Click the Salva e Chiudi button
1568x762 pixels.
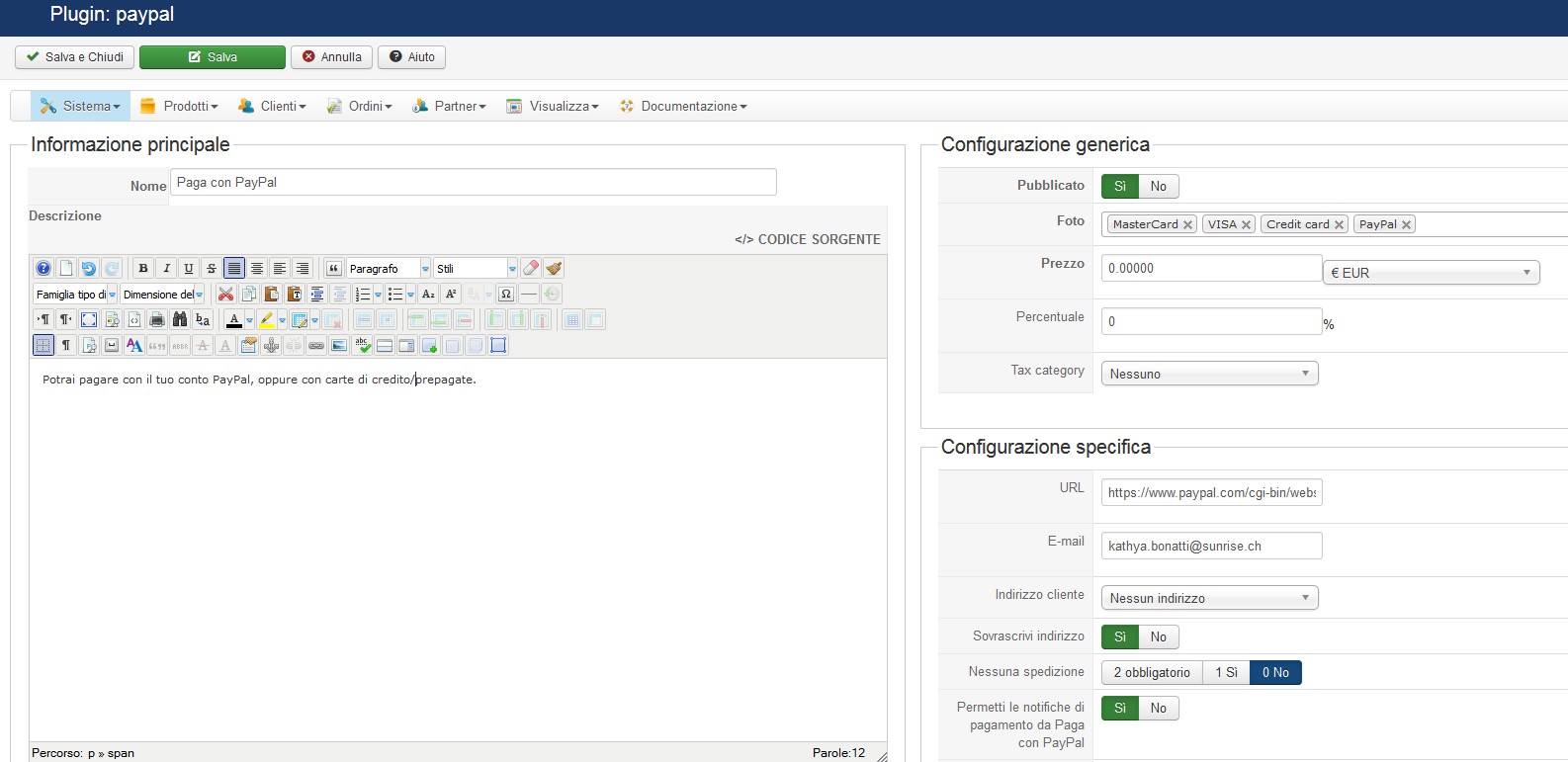pyautogui.click(x=75, y=57)
